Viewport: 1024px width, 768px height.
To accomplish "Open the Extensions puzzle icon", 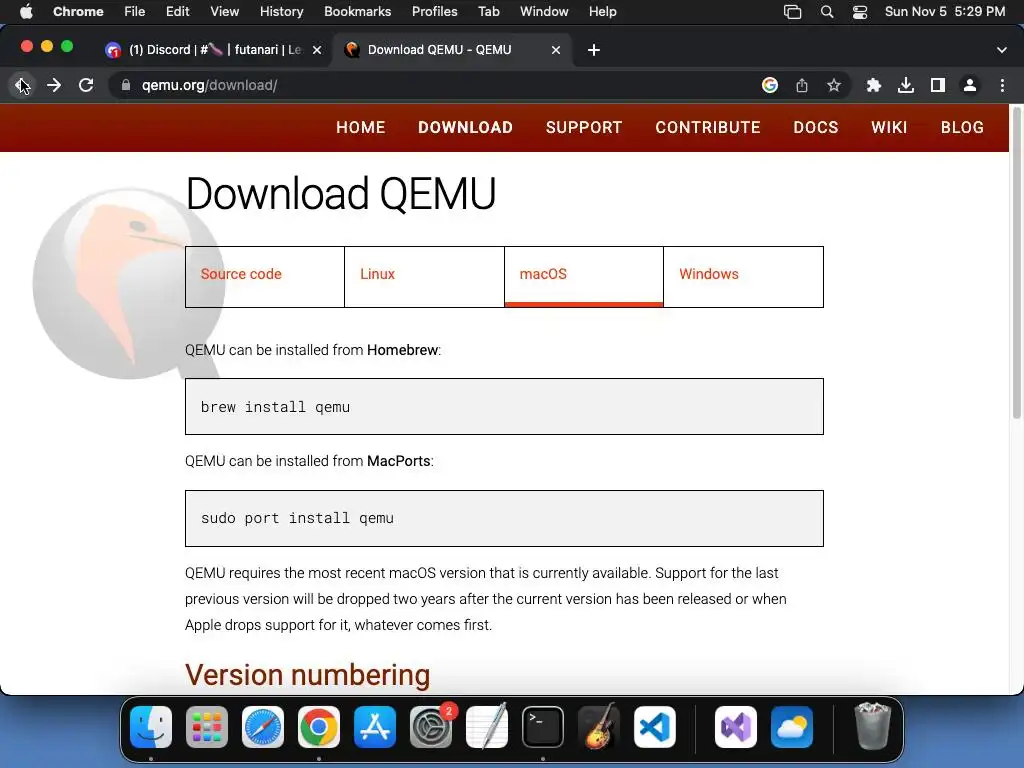I will pos(874,85).
